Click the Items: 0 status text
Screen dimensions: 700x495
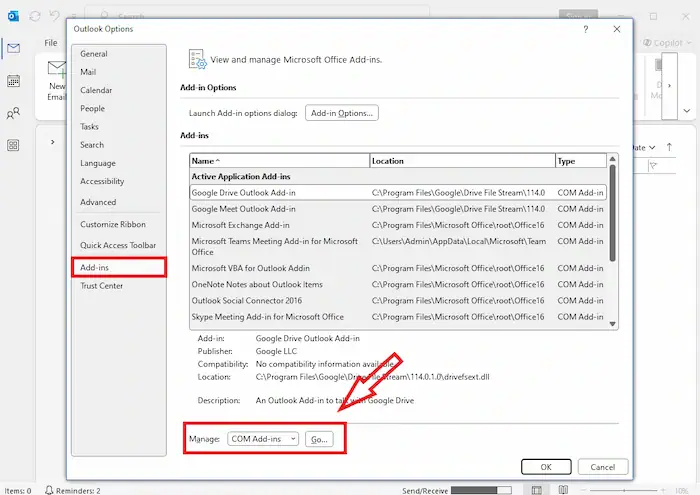pos(18,491)
